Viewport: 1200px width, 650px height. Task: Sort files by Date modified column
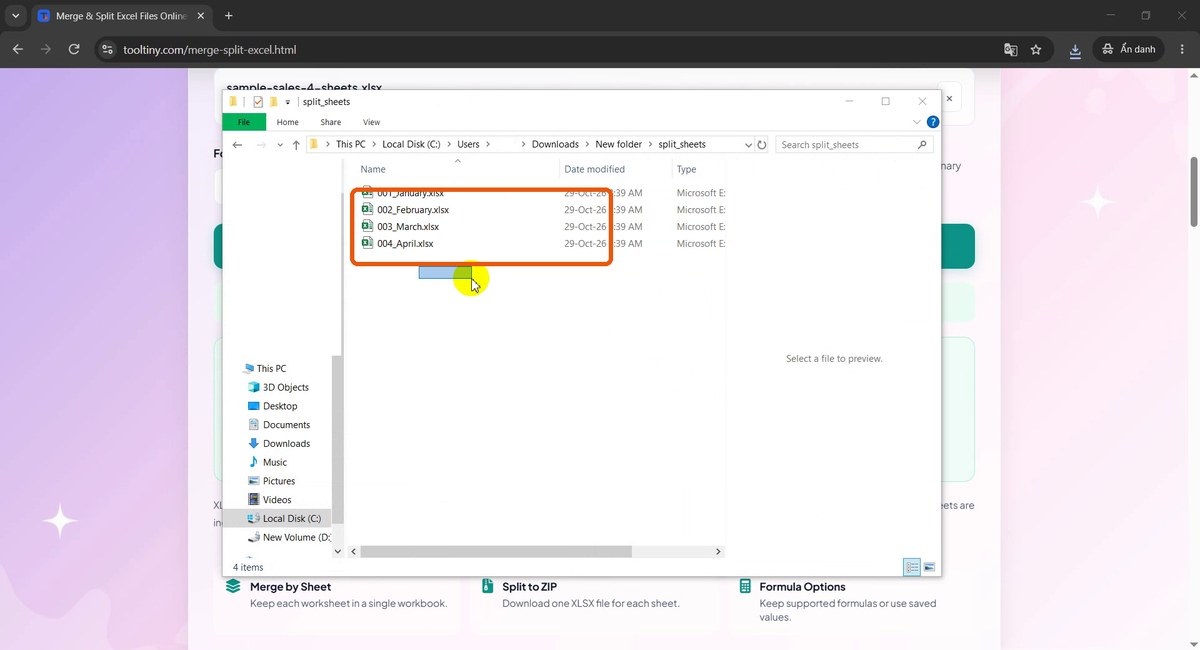click(594, 169)
